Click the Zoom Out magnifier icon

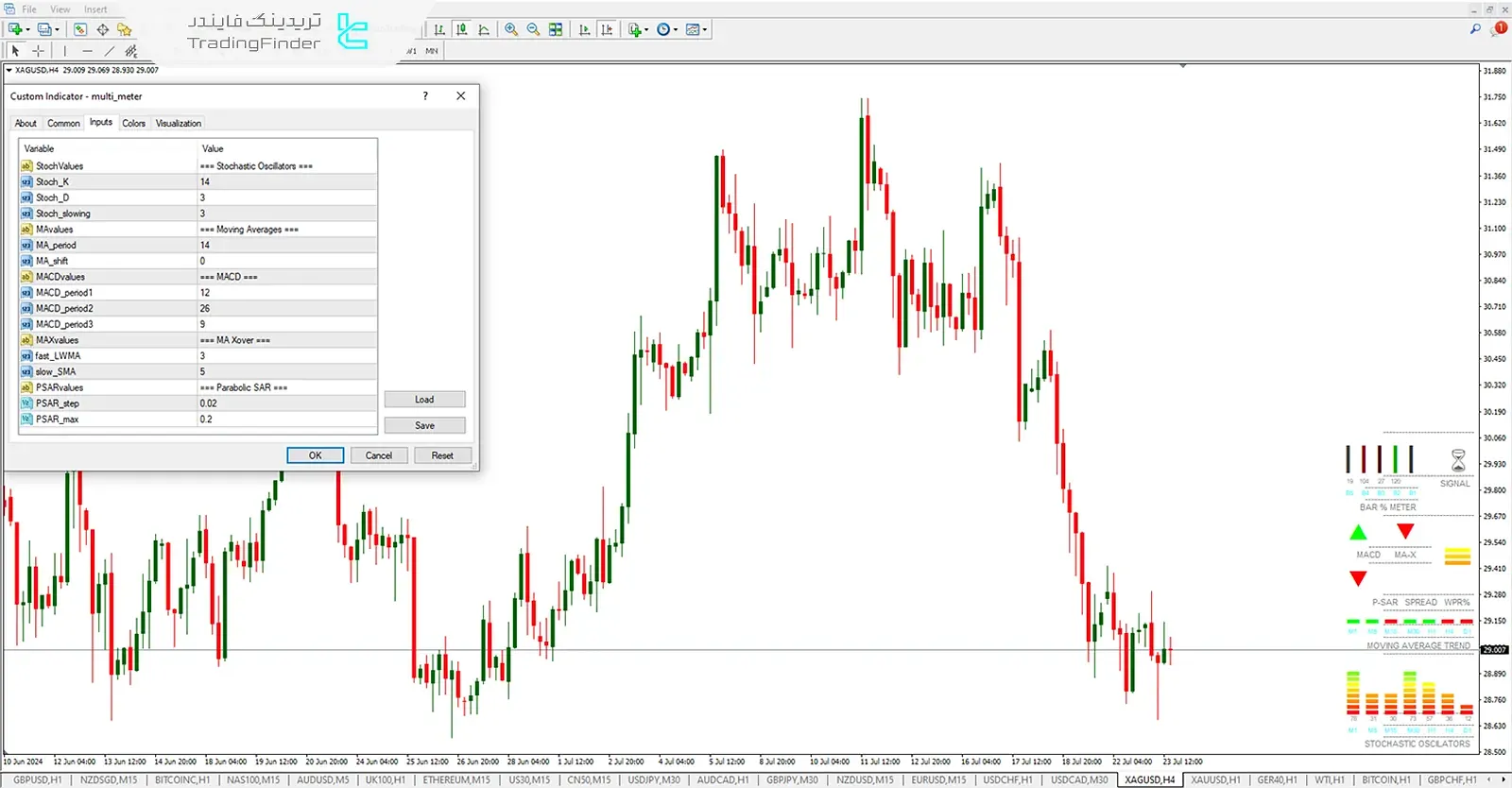click(x=533, y=29)
